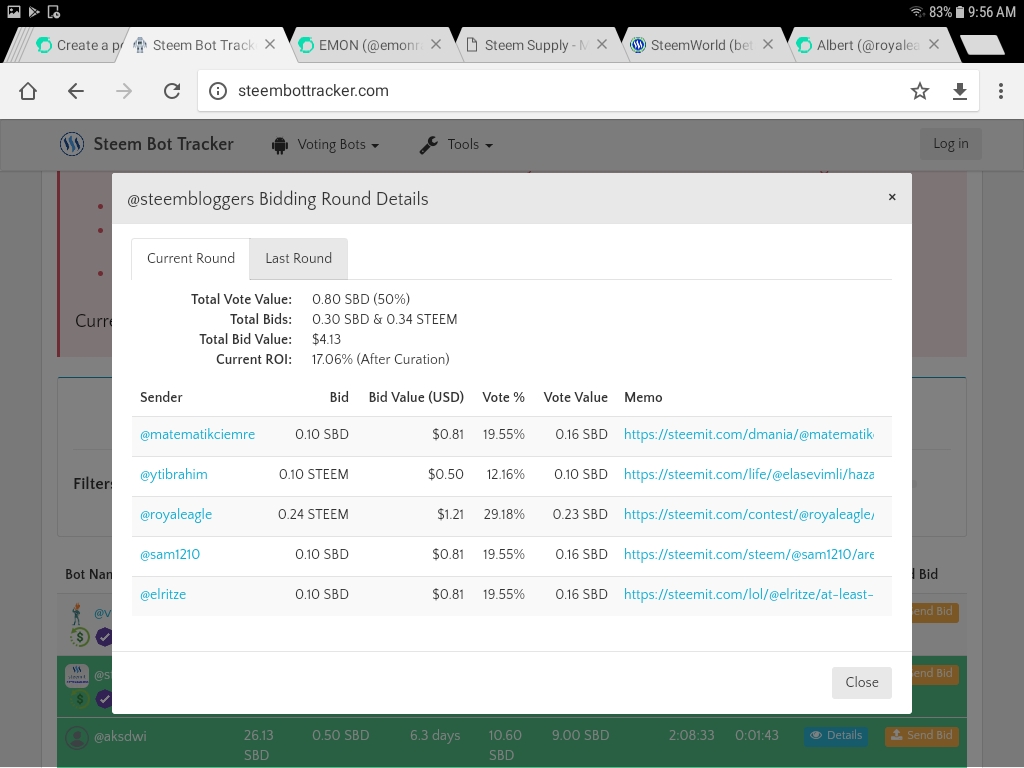Click the Total Bid Value $4.13
The image size is (1024, 768).
326,339
